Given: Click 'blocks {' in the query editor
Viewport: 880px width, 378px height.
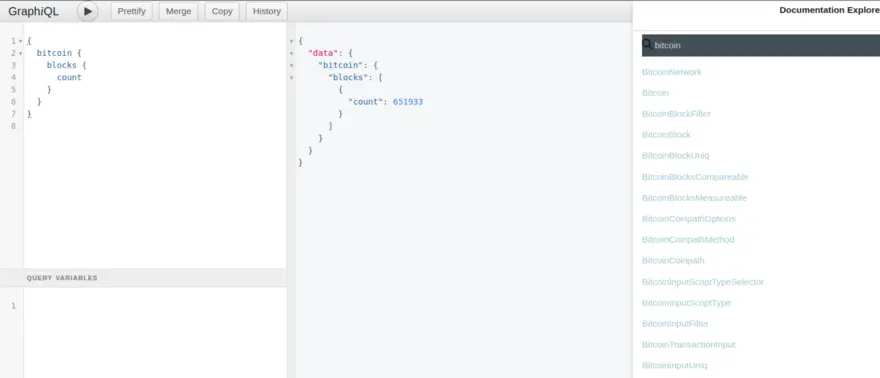Looking at the screenshot, I should 66,65.
